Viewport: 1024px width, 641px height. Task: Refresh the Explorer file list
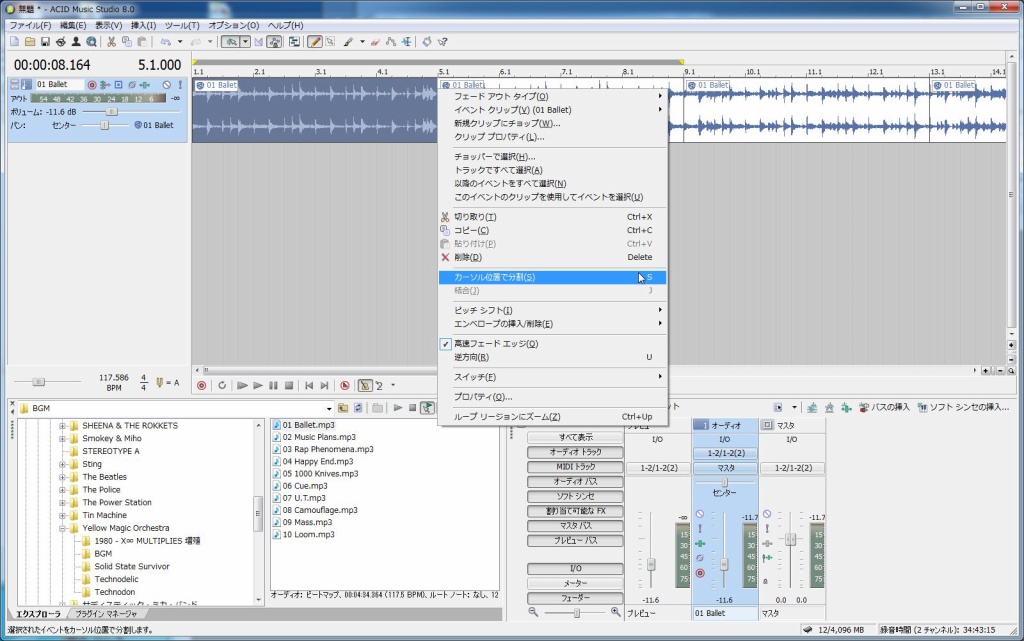click(x=358, y=408)
